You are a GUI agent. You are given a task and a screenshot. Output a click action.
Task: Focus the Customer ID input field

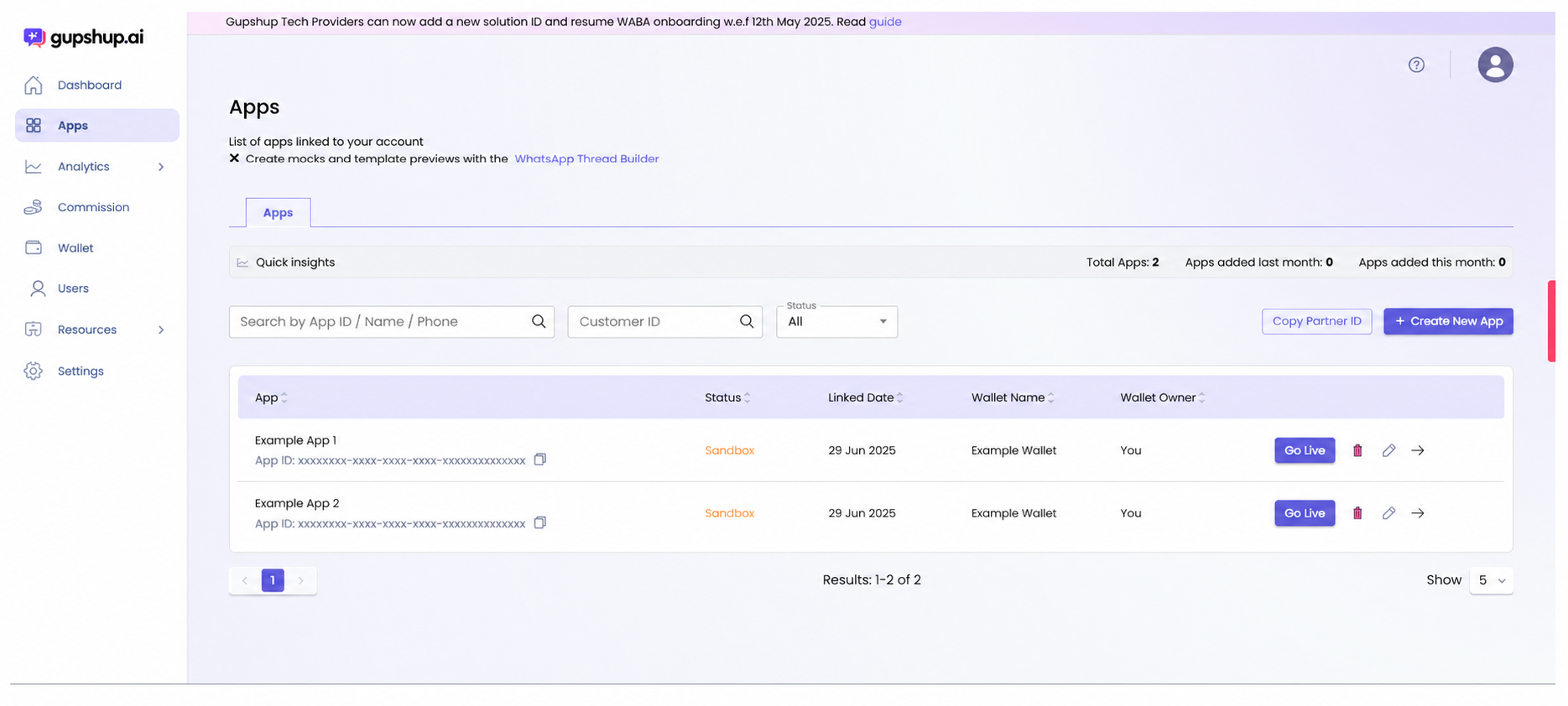click(x=664, y=322)
